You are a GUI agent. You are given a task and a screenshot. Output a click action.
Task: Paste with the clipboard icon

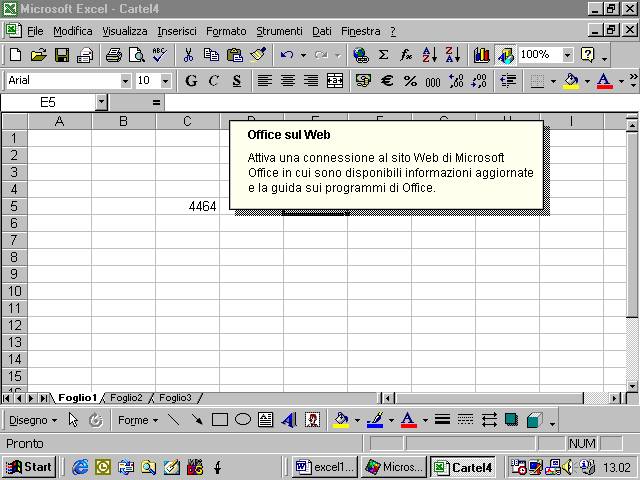(234, 55)
